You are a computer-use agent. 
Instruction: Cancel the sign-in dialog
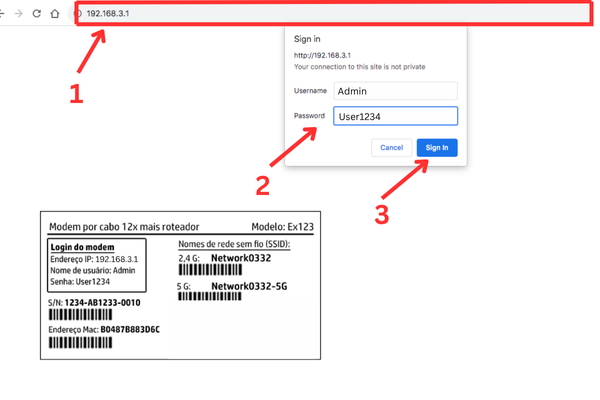coord(391,148)
